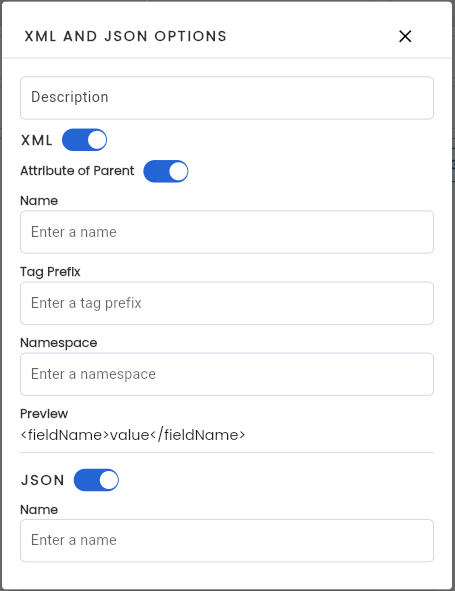
Task: Focus the JSON Name input field
Action: coord(227,540)
